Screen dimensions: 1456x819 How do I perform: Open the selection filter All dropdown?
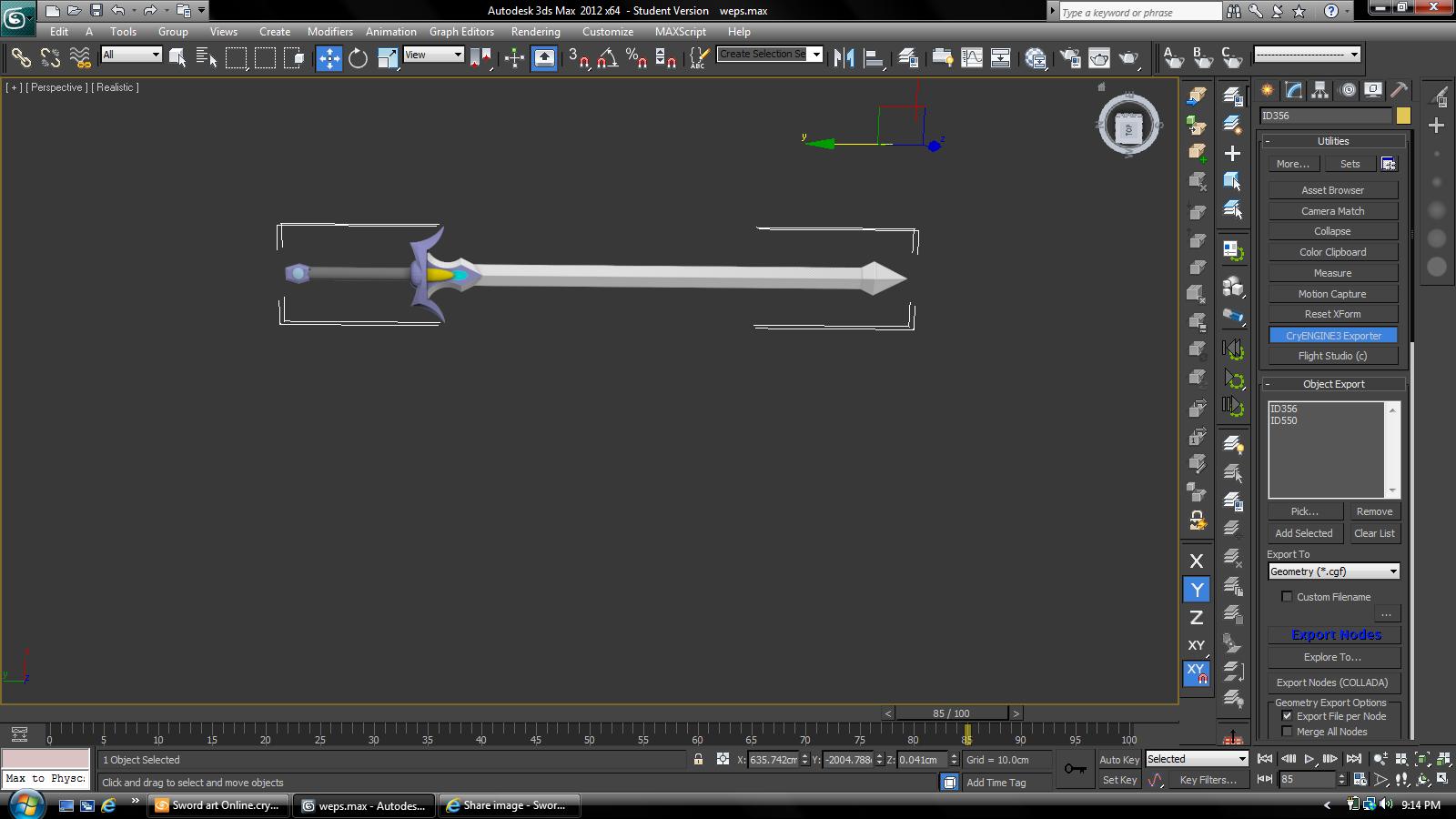[131, 55]
